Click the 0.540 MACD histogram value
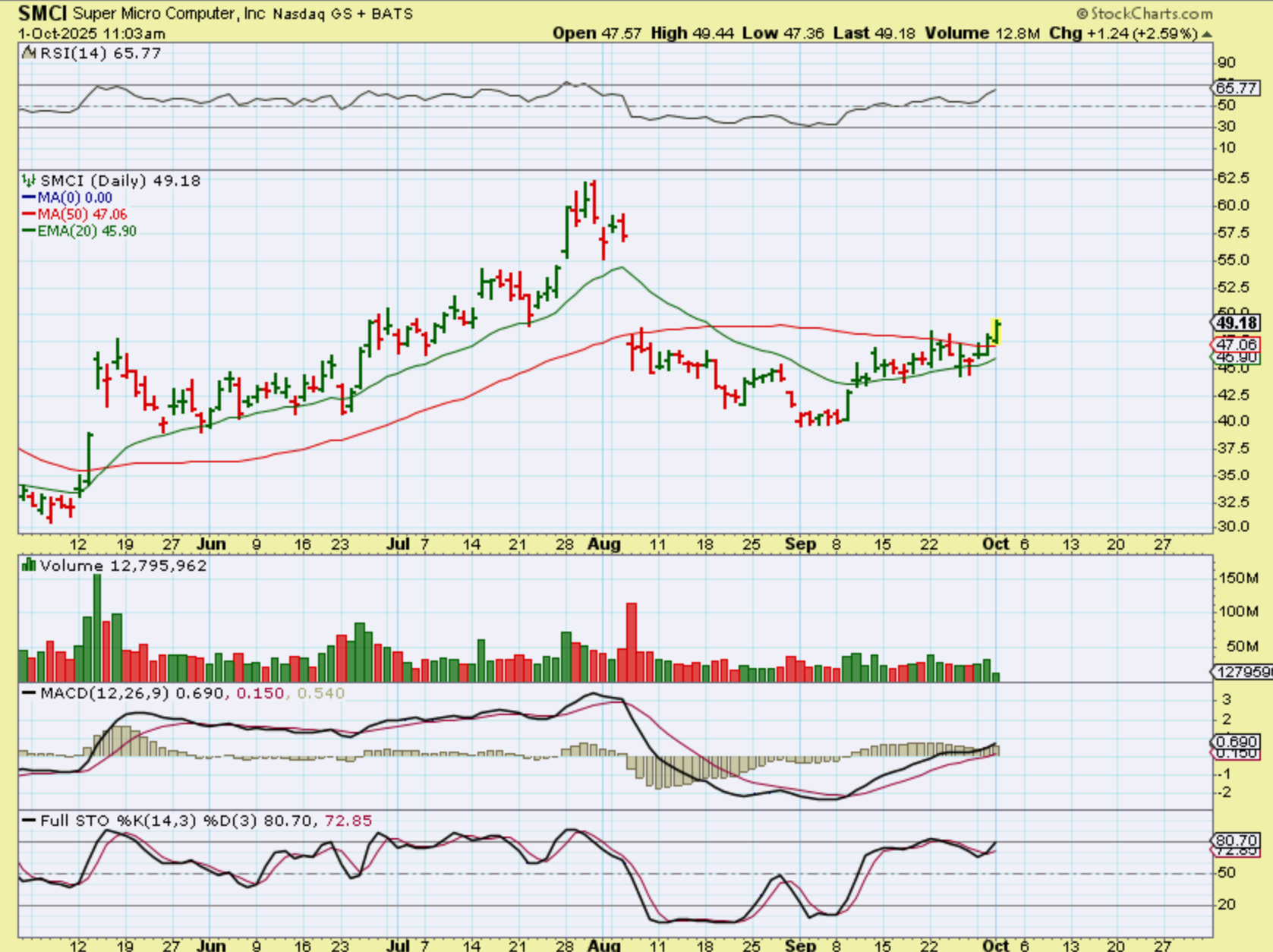The image size is (1273, 952). coord(320,693)
